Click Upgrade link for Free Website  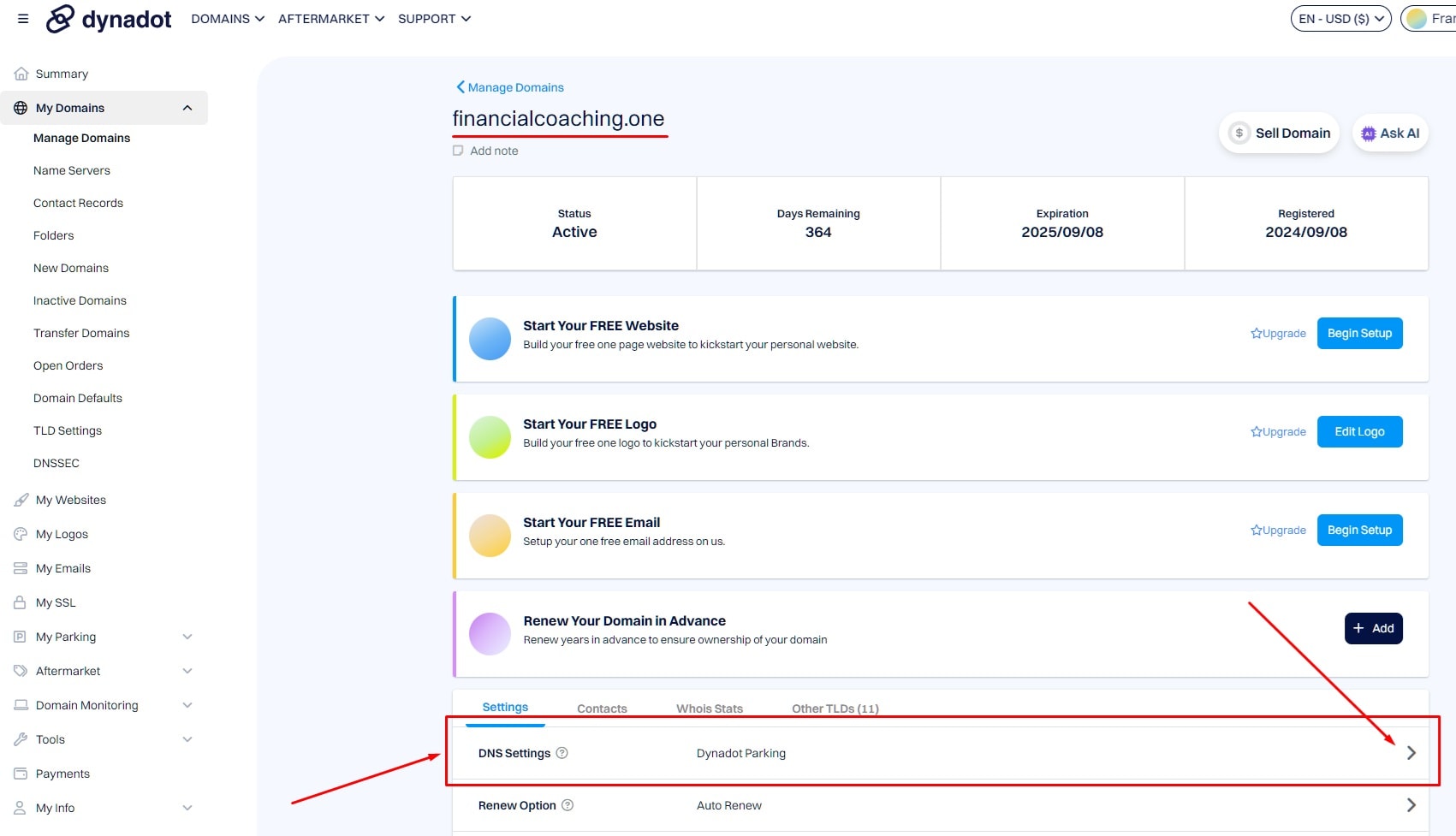[x=1278, y=334]
